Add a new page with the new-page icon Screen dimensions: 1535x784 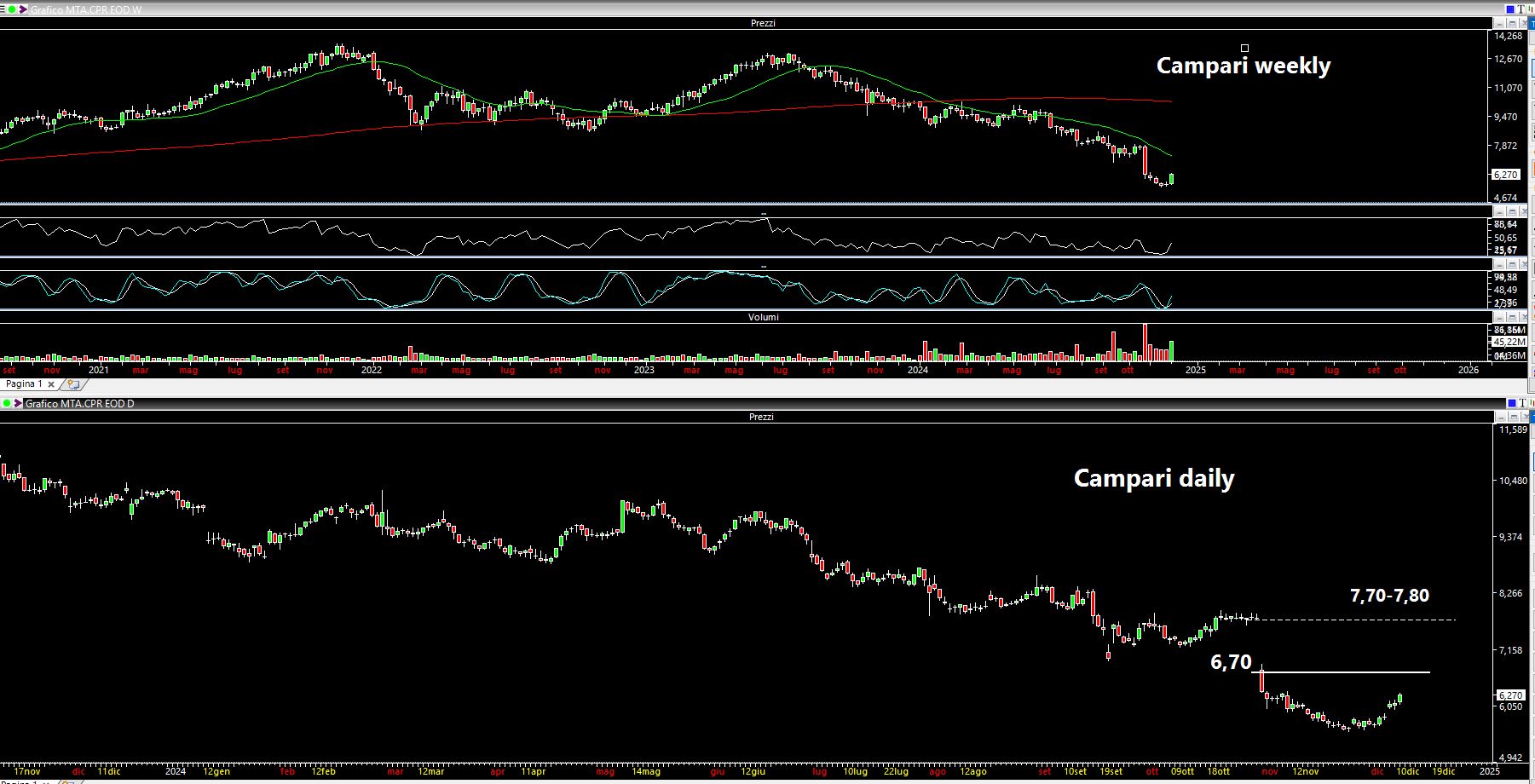click(73, 384)
